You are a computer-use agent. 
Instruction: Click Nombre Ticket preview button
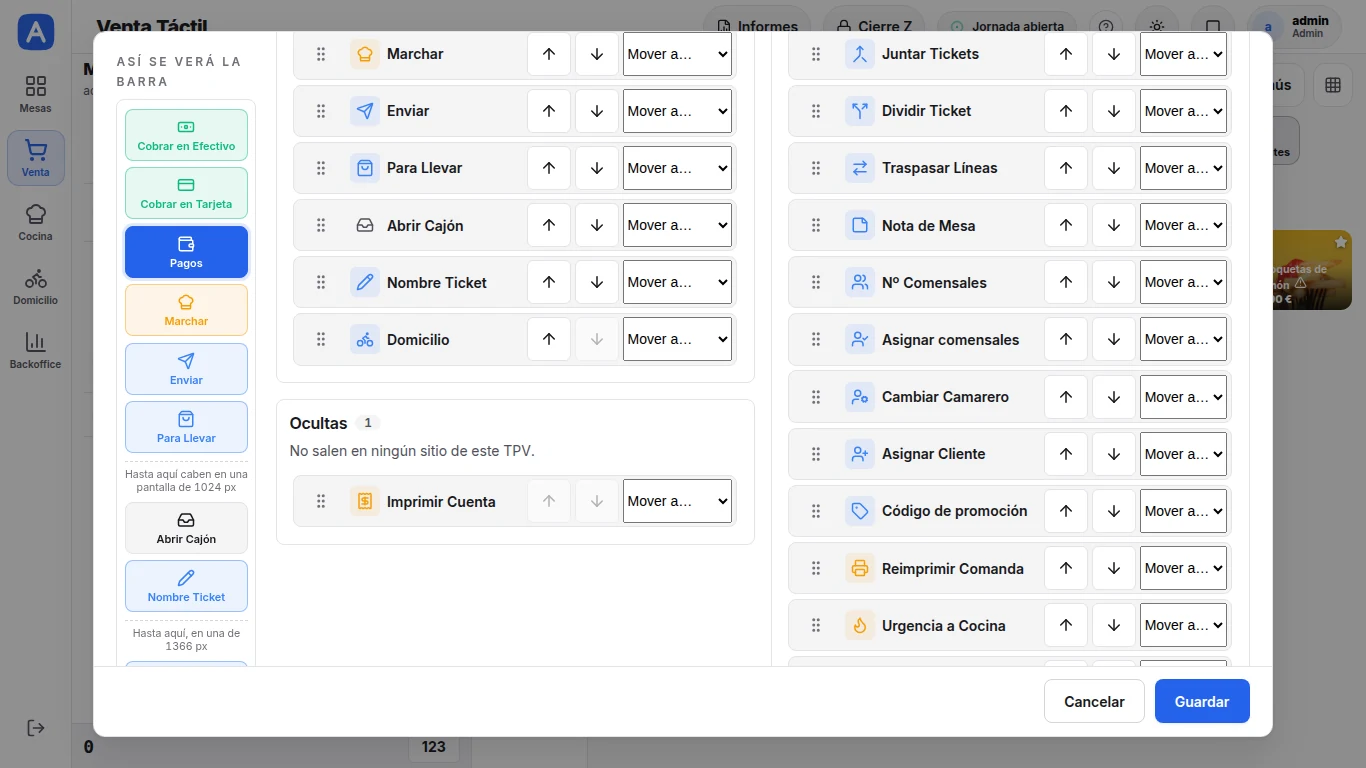186,586
